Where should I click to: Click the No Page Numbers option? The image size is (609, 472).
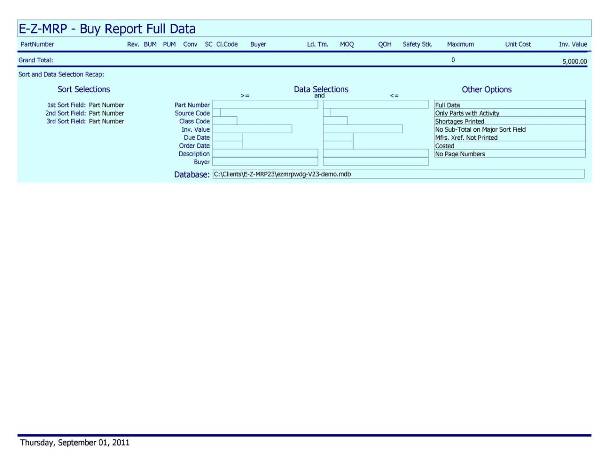pyautogui.click(x=508, y=154)
